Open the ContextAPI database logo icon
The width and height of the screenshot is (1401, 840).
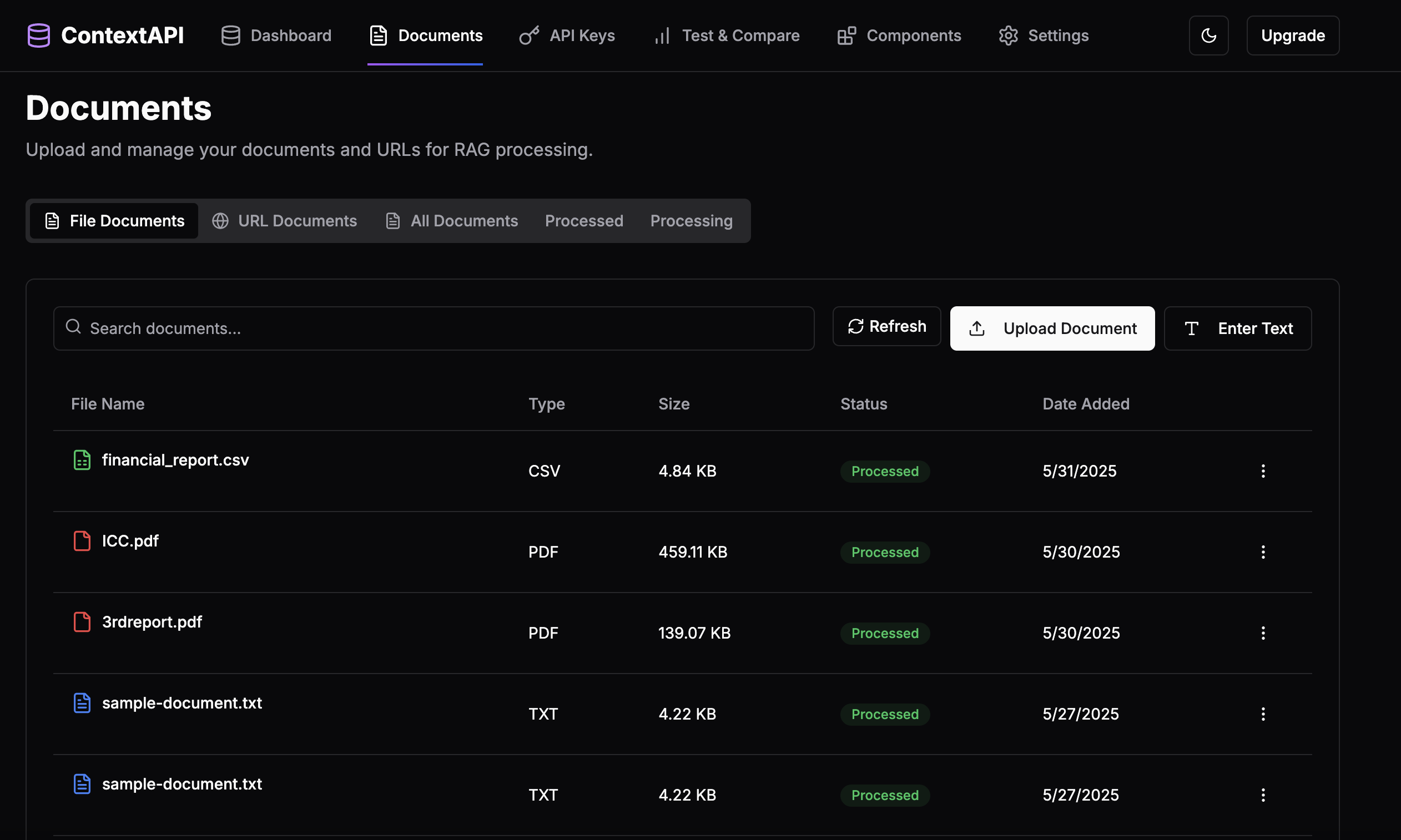[38, 35]
